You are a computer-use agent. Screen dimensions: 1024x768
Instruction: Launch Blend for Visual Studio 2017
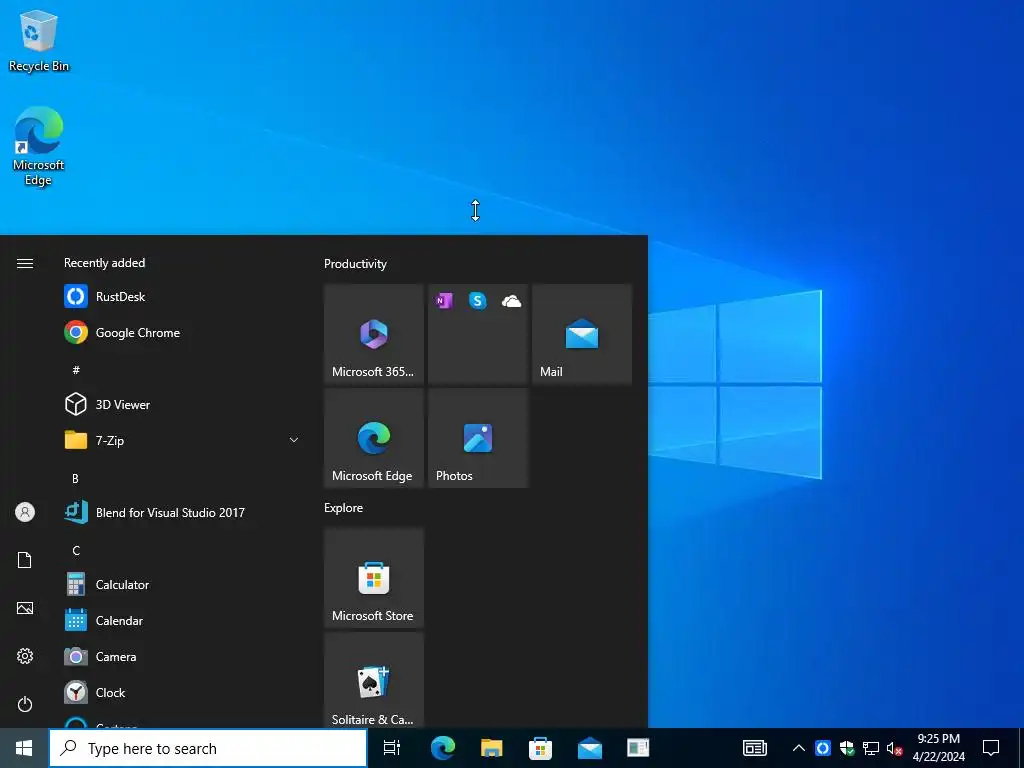coord(183,513)
